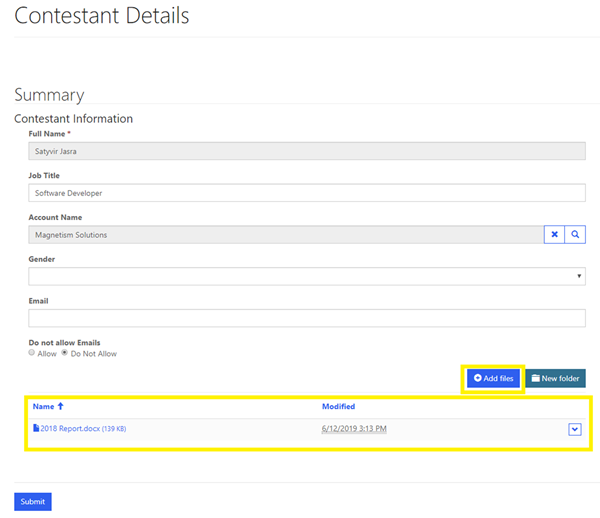Open the Gender dropdown

(306, 276)
